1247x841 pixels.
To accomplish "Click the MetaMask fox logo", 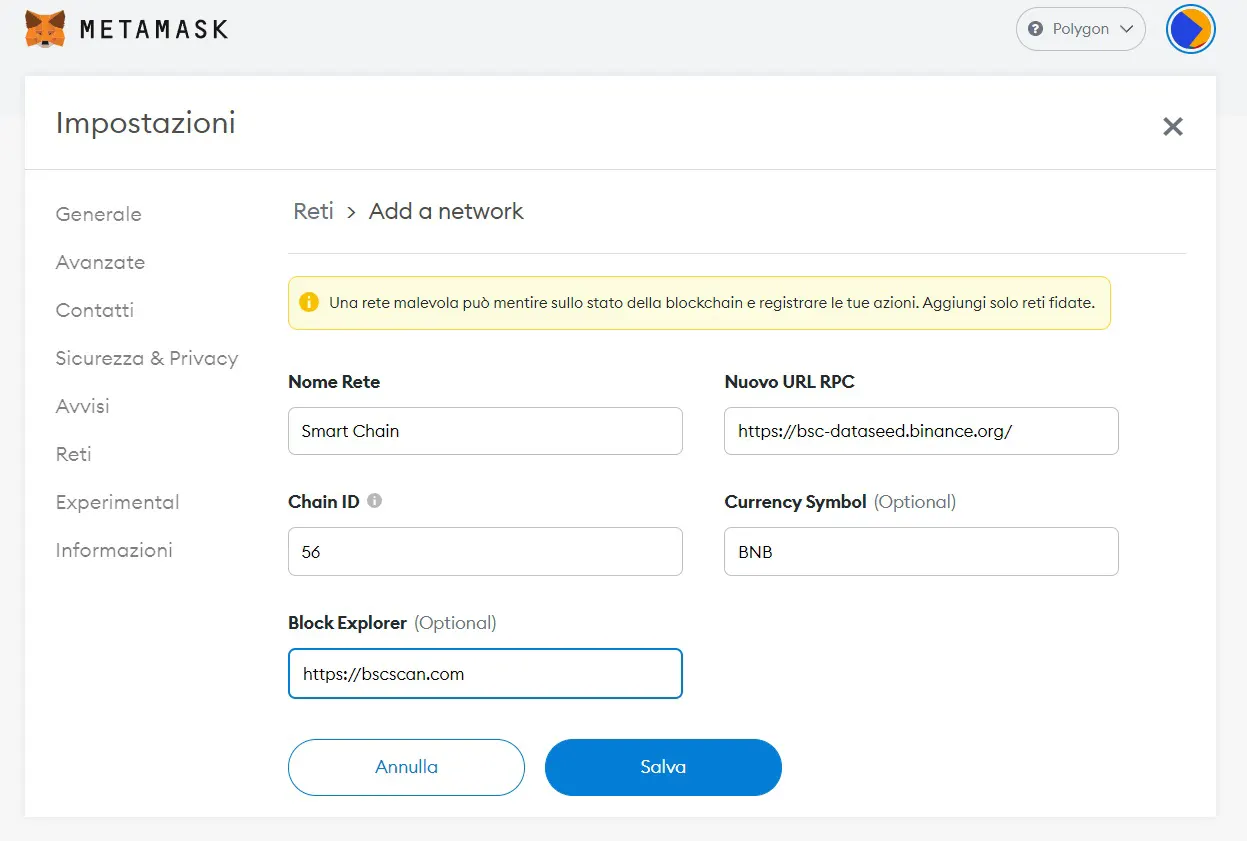I will pyautogui.click(x=45, y=29).
